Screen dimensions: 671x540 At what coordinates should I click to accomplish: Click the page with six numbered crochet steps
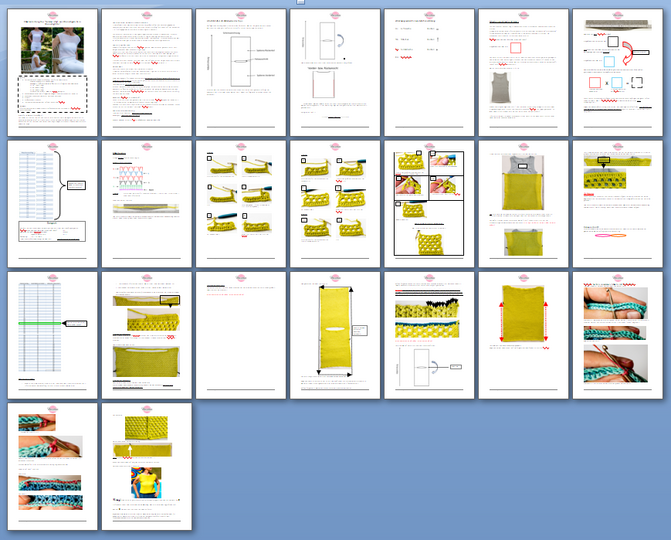240,202
